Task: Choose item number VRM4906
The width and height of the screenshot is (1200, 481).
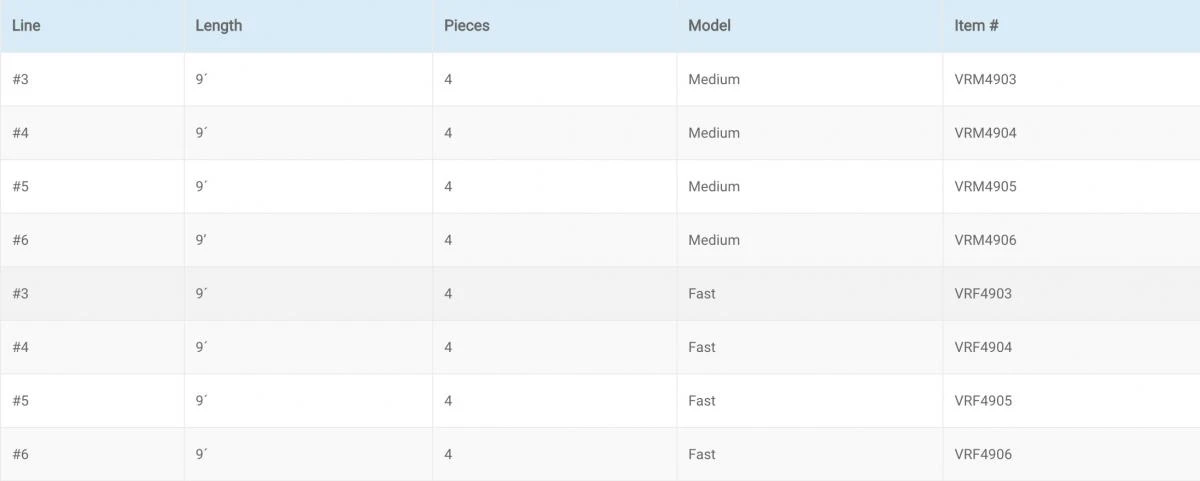Action: (985, 240)
